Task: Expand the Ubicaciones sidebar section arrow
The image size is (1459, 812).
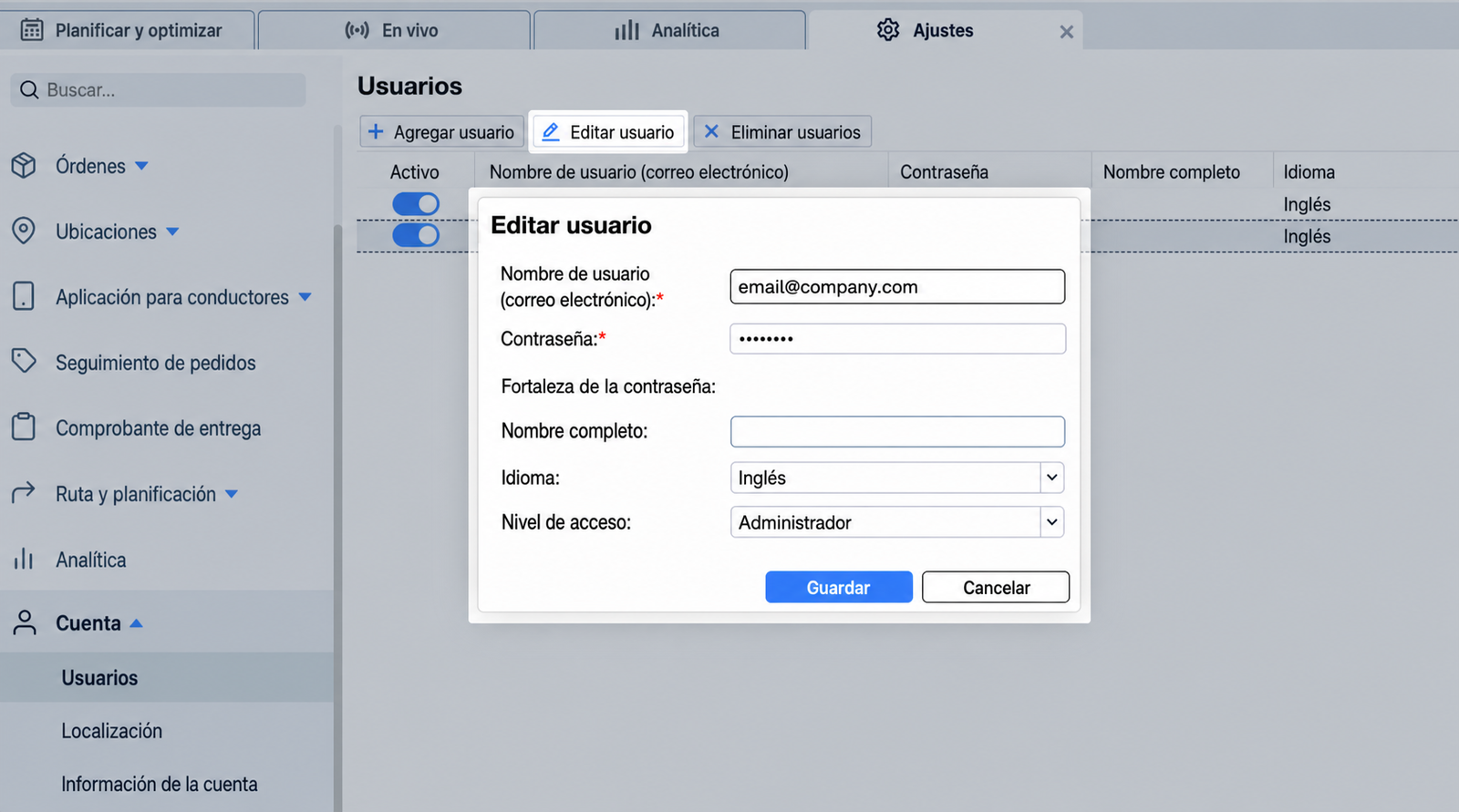Action: click(x=172, y=231)
